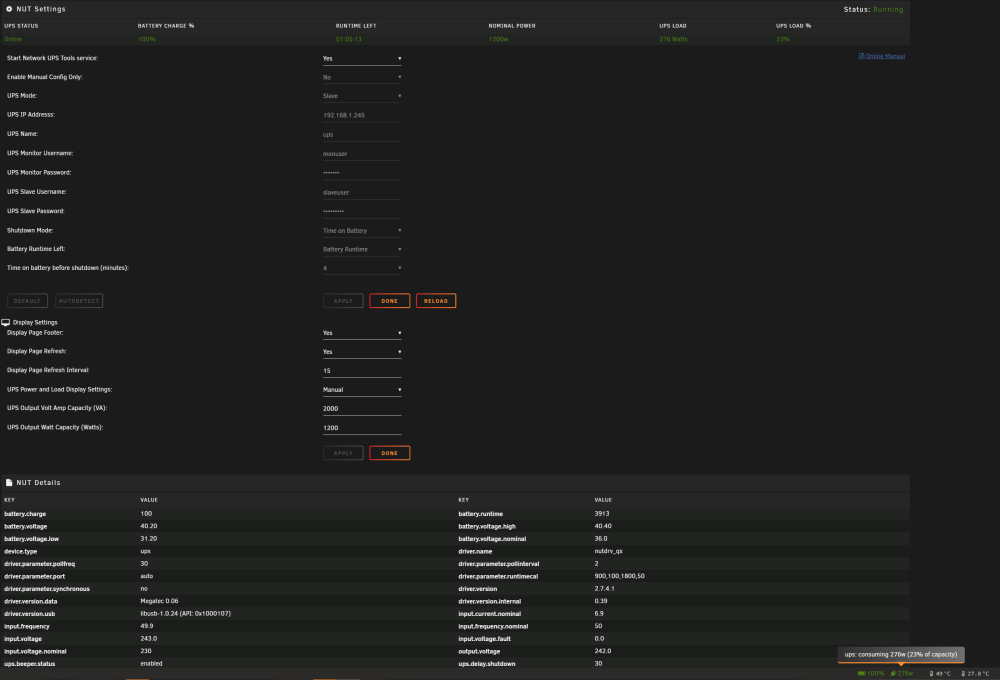Open the Display Page Refresh dropdown
Viewport: 1000px width, 680px height.
(x=362, y=352)
